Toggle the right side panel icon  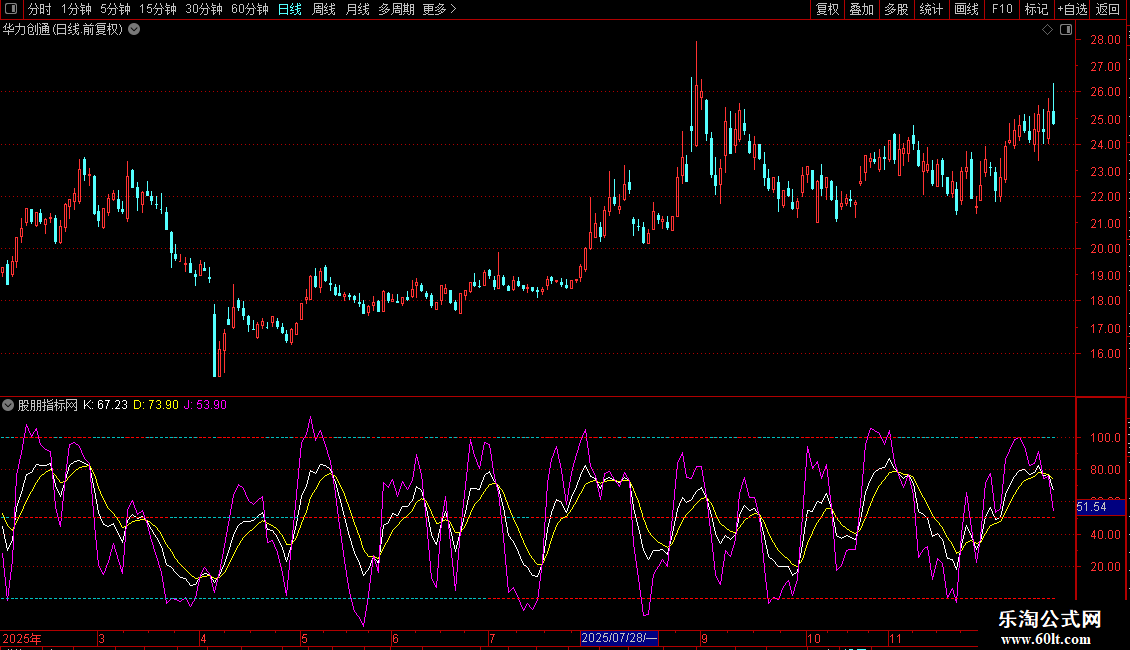1065,30
